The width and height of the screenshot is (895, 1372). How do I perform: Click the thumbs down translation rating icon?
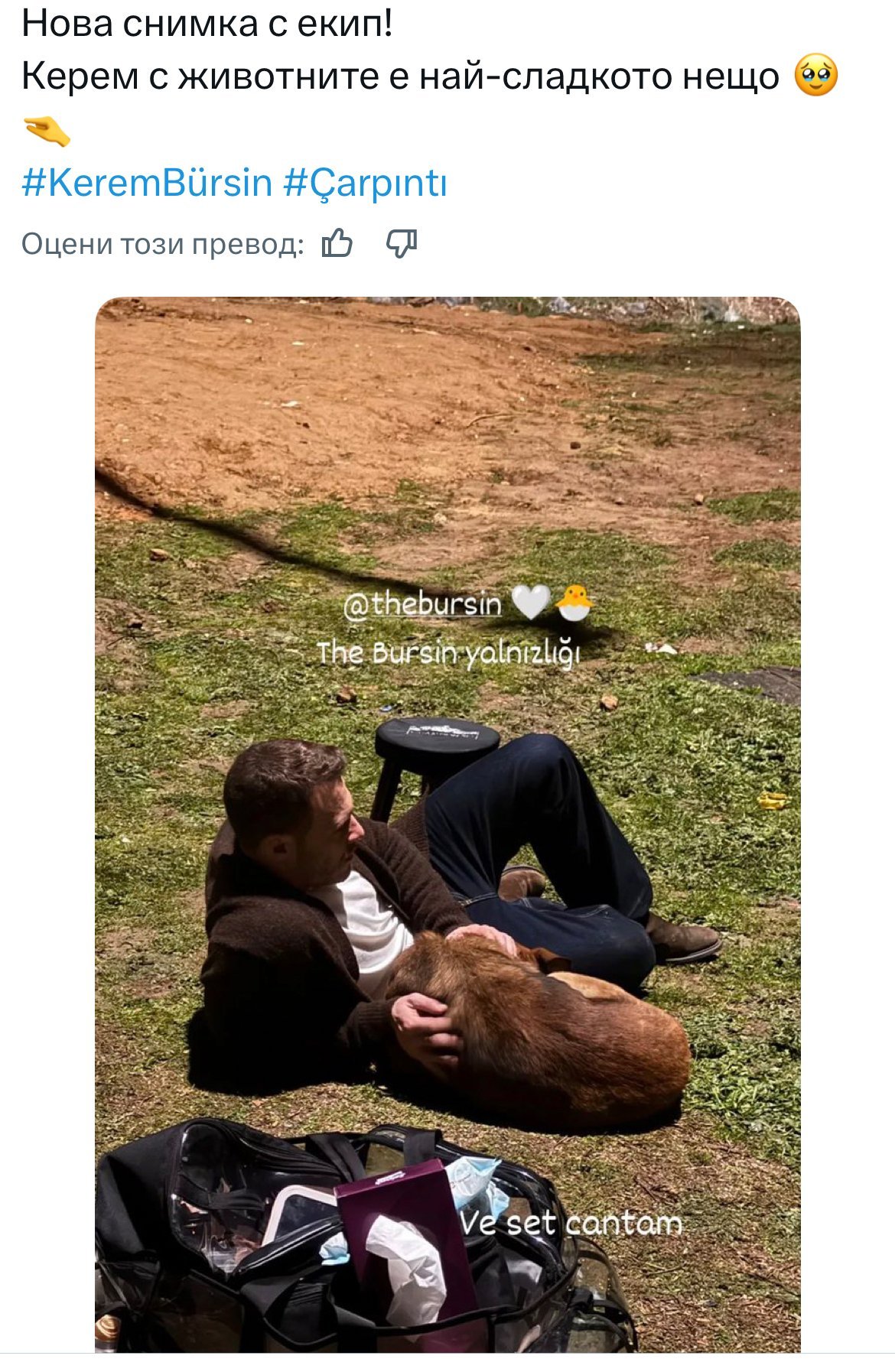(x=401, y=244)
